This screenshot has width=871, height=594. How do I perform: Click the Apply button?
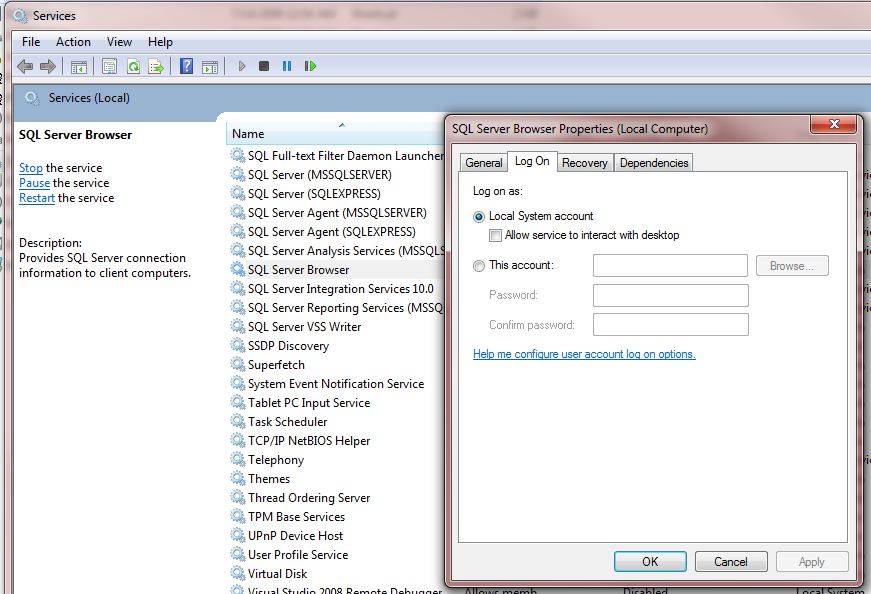click(x=812, y=562)
